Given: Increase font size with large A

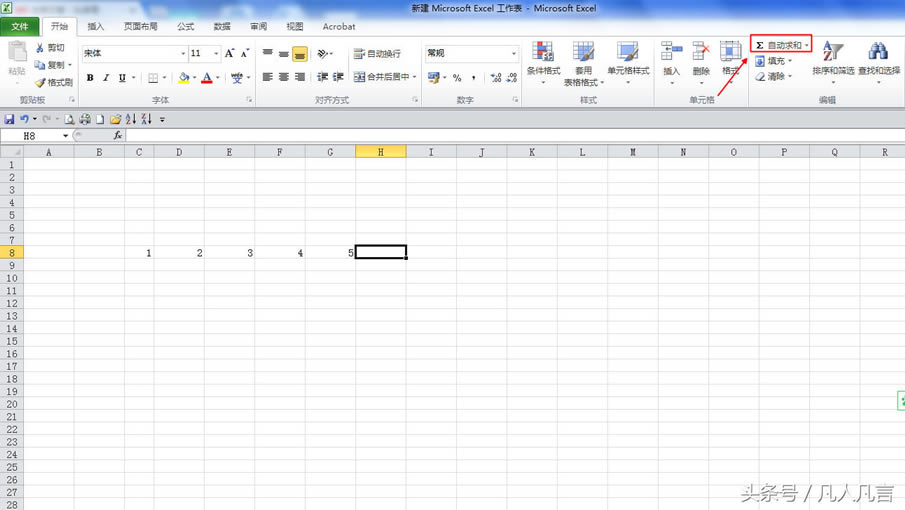Looking at the screenshot, I should tap(229, 53).
